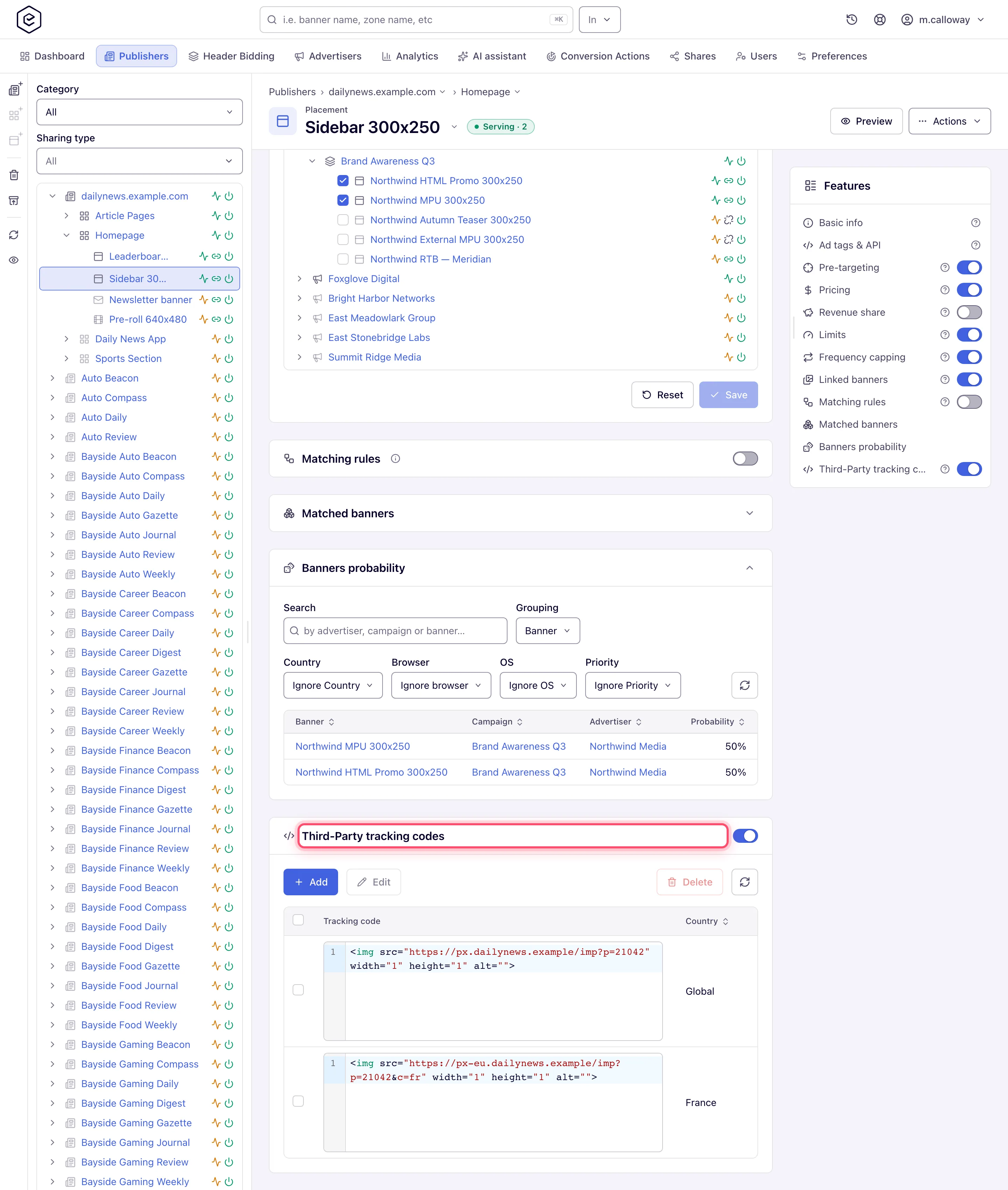The width and height of the screenshot is (1008, 1190).
Task: Uncheck Northwind HTML Promo 300x250 checkbox
Action: tap(343, 181)
